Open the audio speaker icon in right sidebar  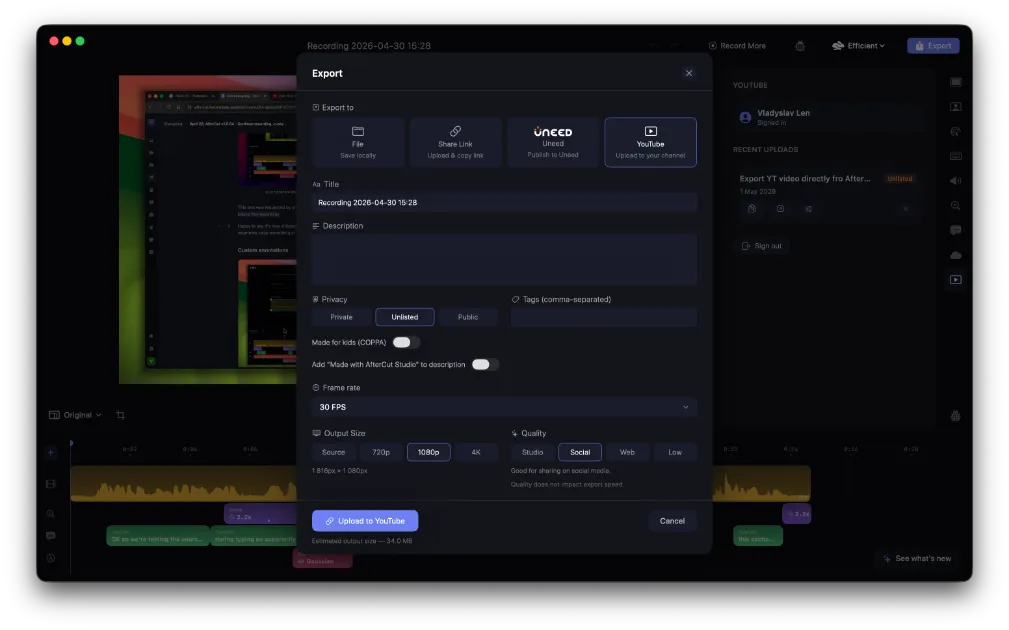point(956,181)
